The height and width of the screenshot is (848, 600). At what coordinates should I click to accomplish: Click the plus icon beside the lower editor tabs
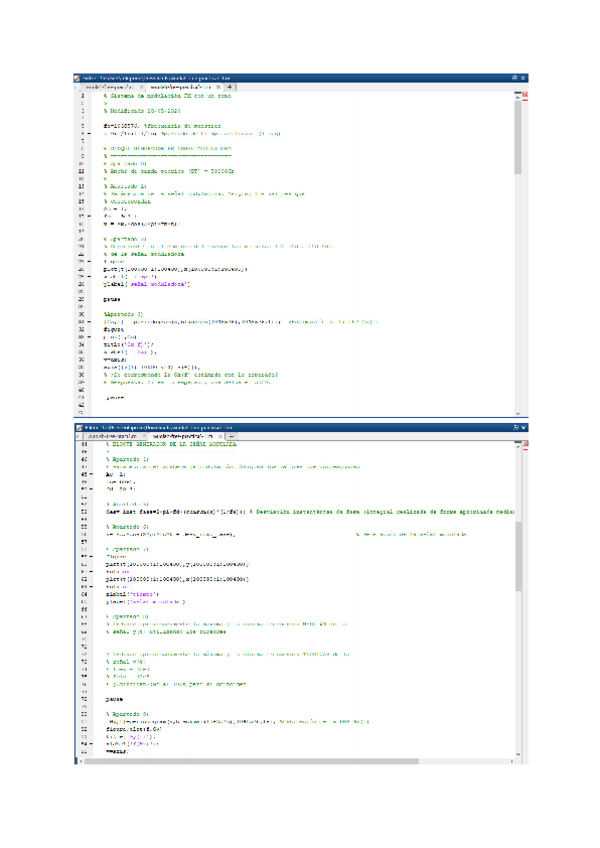tap(231, 437)
